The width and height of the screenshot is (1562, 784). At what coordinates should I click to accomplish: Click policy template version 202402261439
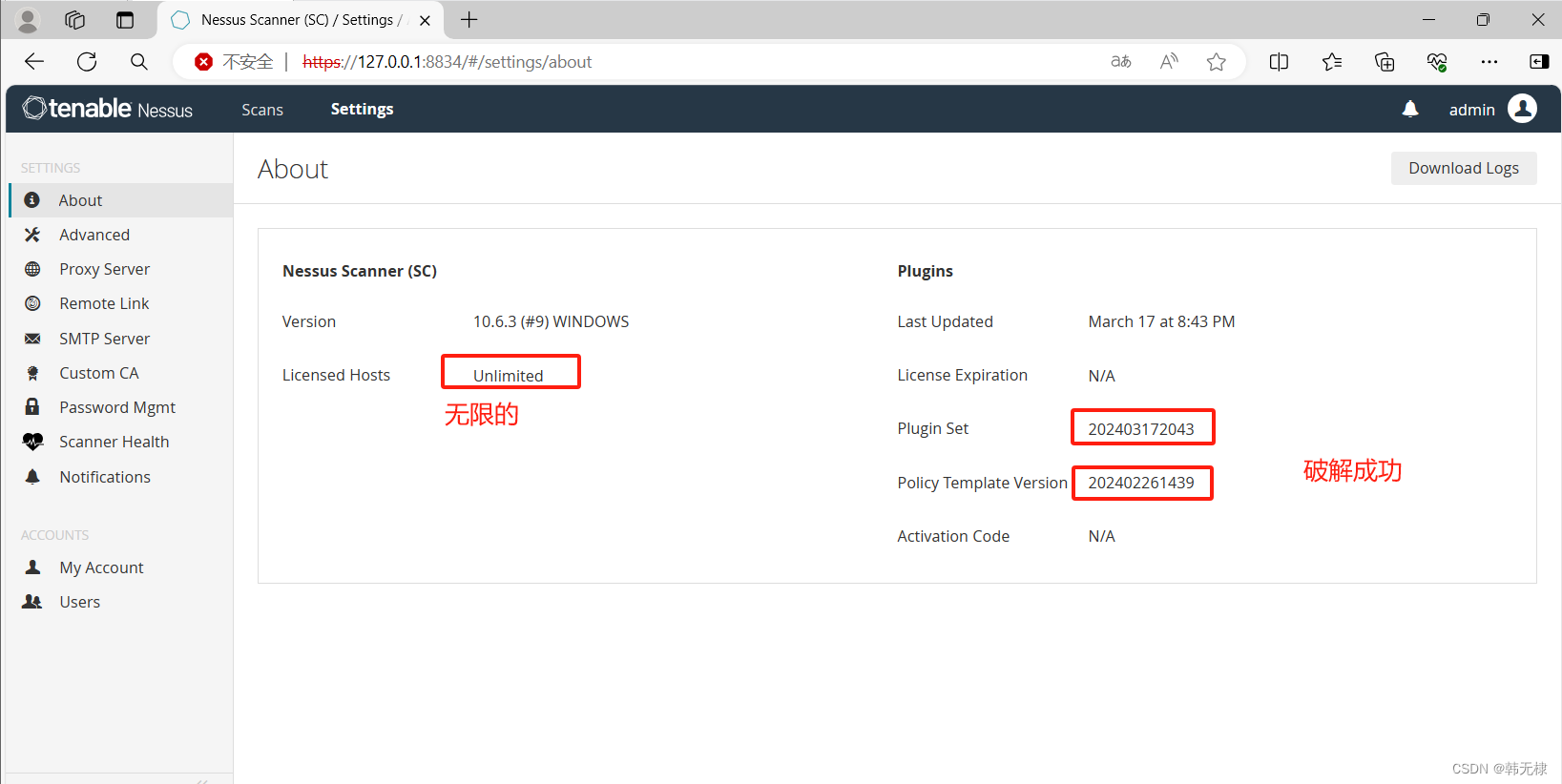pyautogui.click(x=1141, y=483)
